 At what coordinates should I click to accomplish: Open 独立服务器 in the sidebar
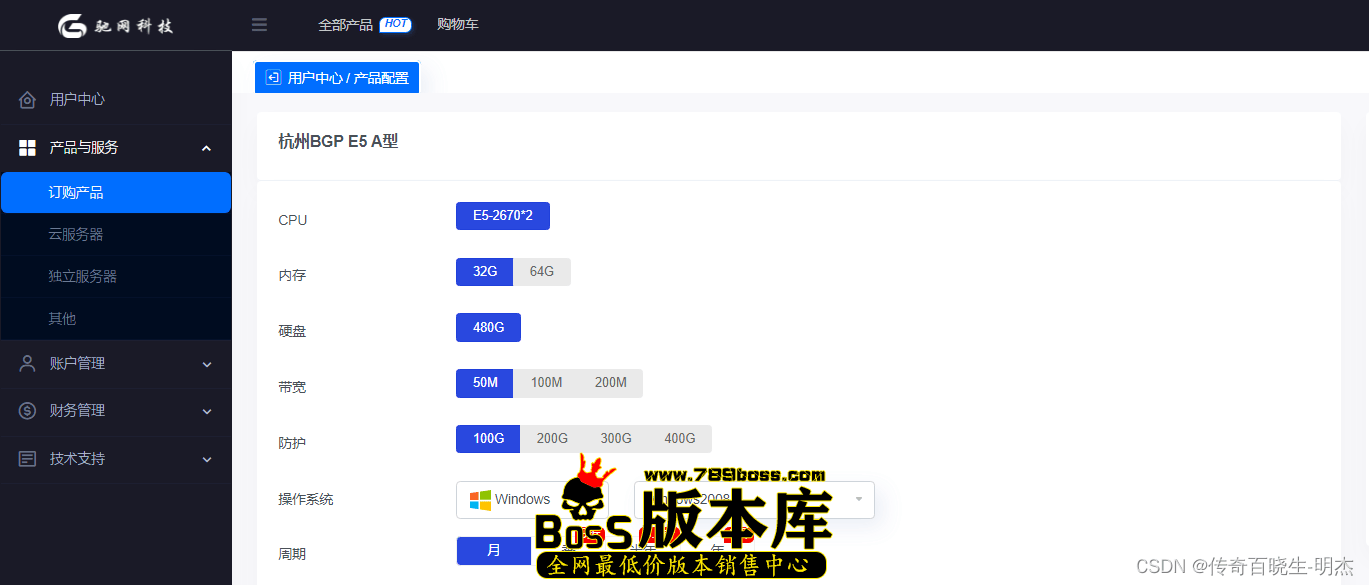(x=83, y=277)
